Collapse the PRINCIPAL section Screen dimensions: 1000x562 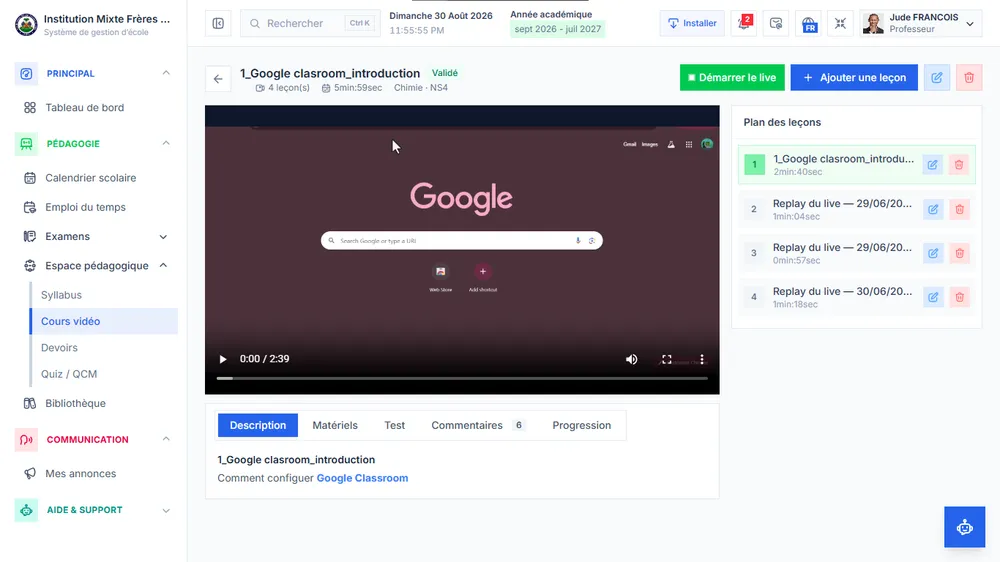(166, 73)
